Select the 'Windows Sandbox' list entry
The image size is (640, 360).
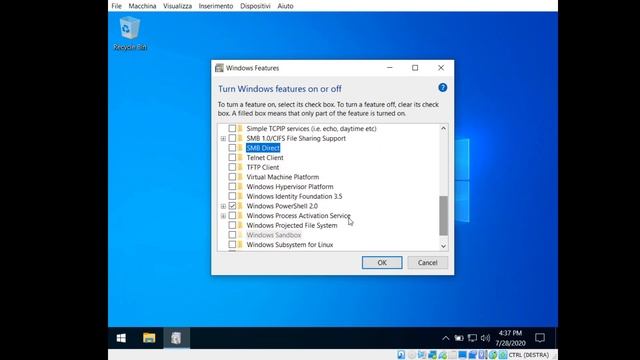tap(273, 235)
